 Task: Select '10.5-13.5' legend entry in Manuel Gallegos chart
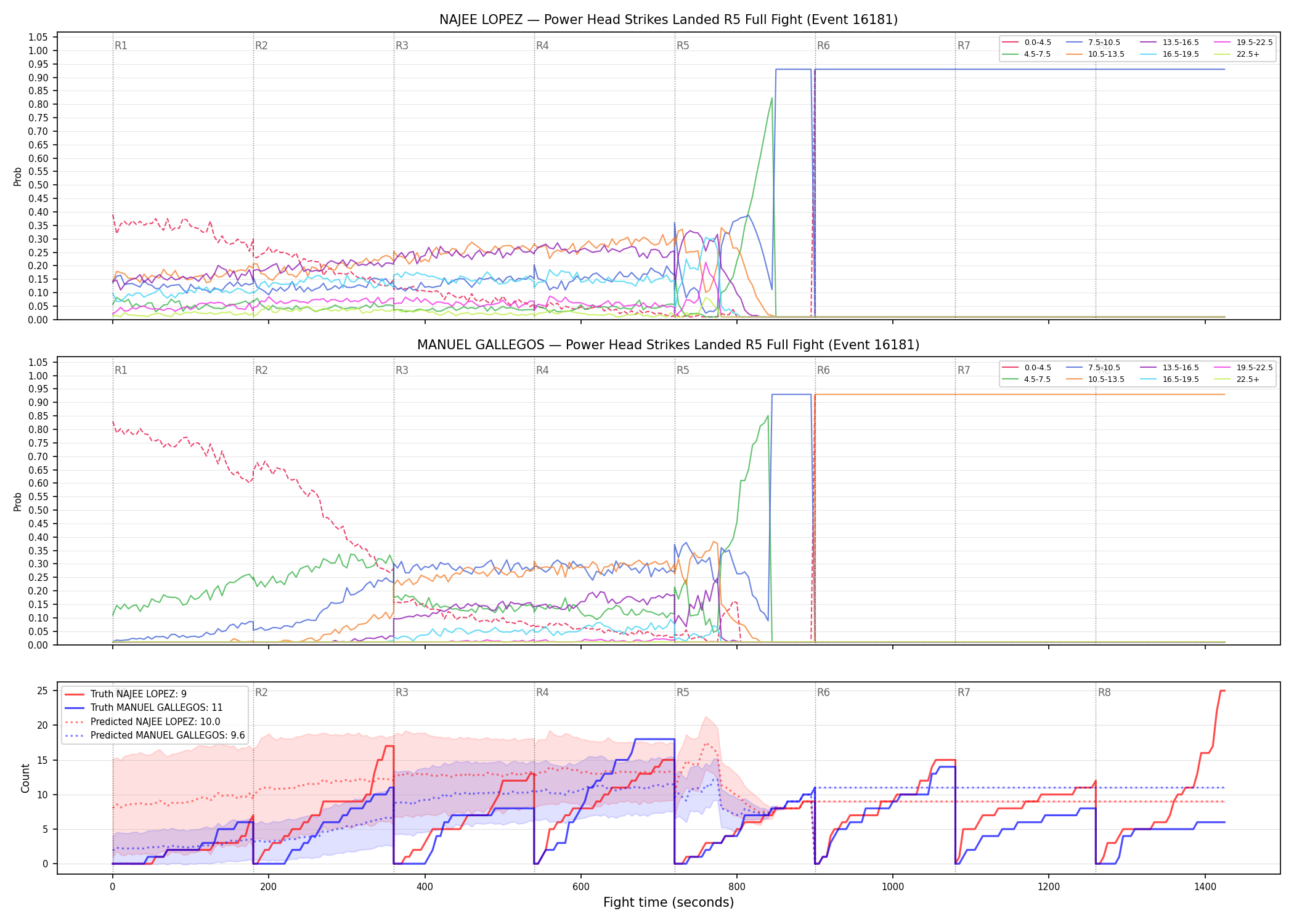click(1095, 379)
